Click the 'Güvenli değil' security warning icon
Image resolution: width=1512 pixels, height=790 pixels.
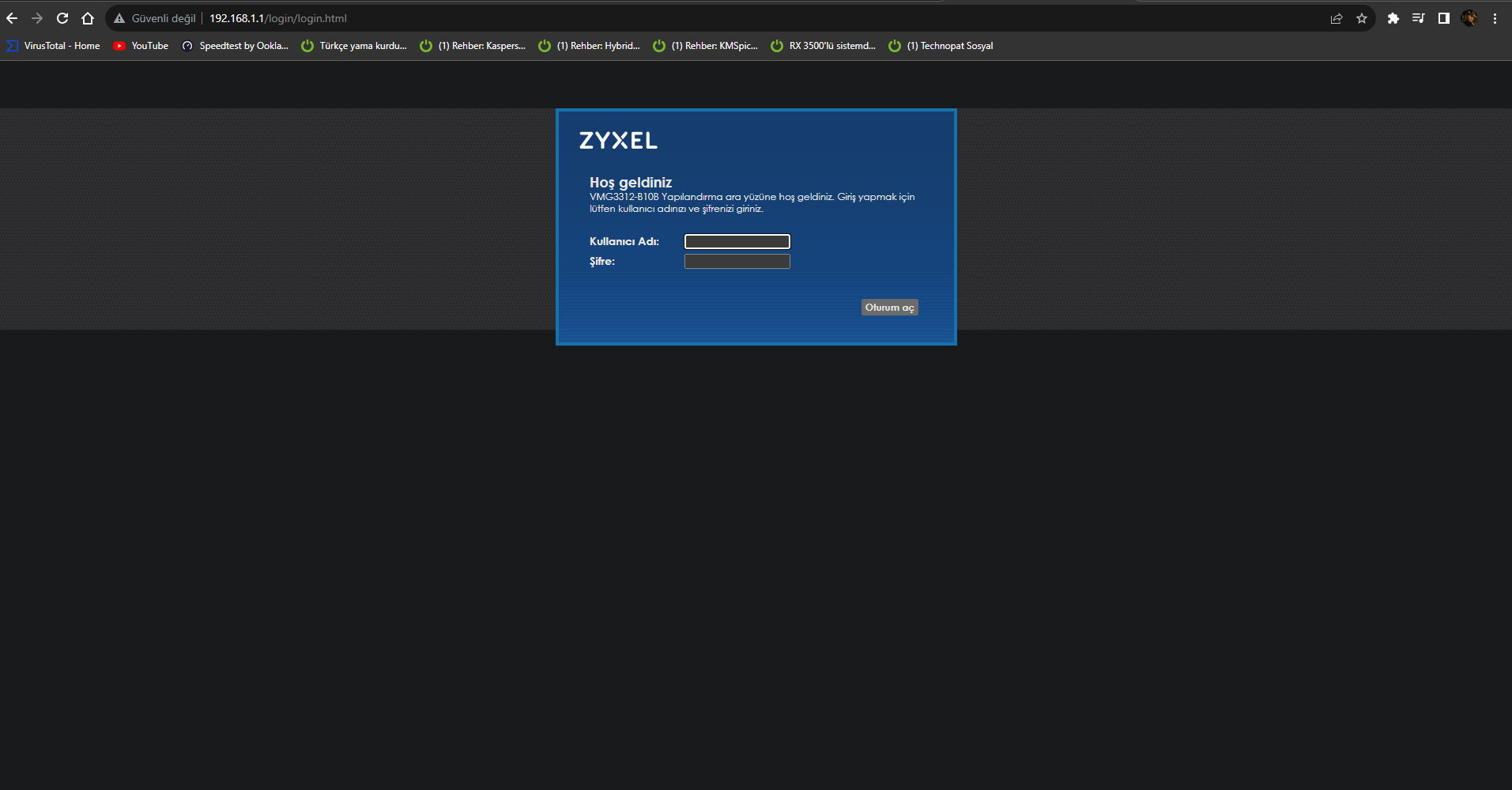pos(119,18)
